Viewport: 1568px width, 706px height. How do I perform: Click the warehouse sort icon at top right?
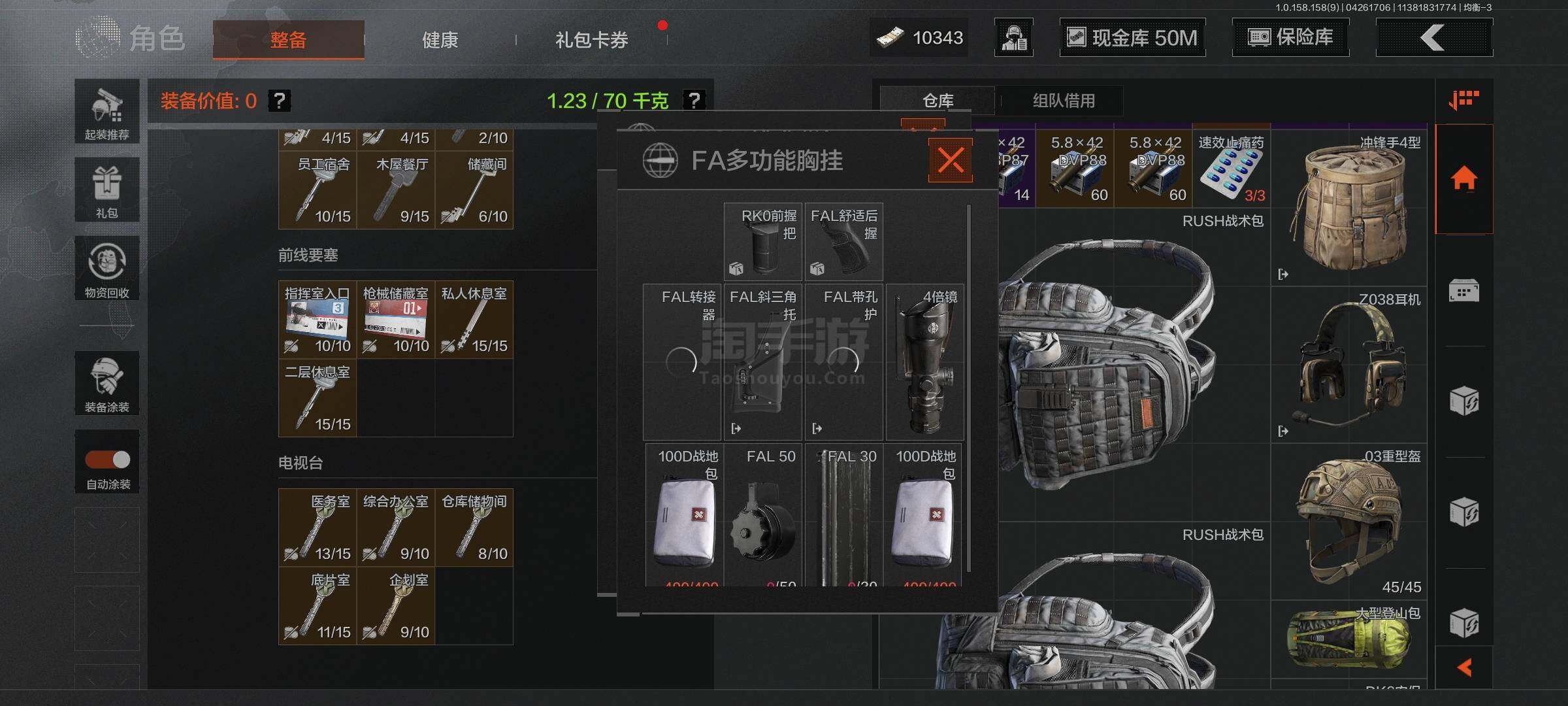point(1463,100)
